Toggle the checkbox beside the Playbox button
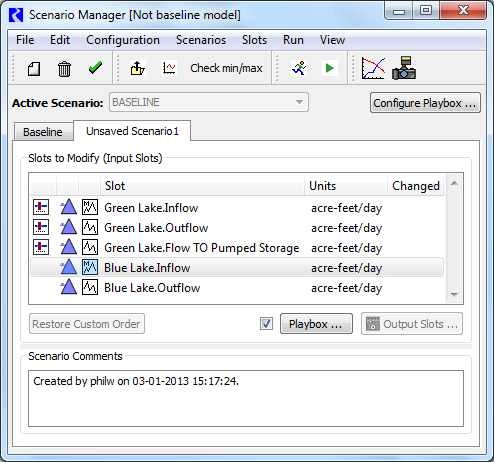Image resolution: width=494 pixels, height=462 pixels. tap(266, 324)
